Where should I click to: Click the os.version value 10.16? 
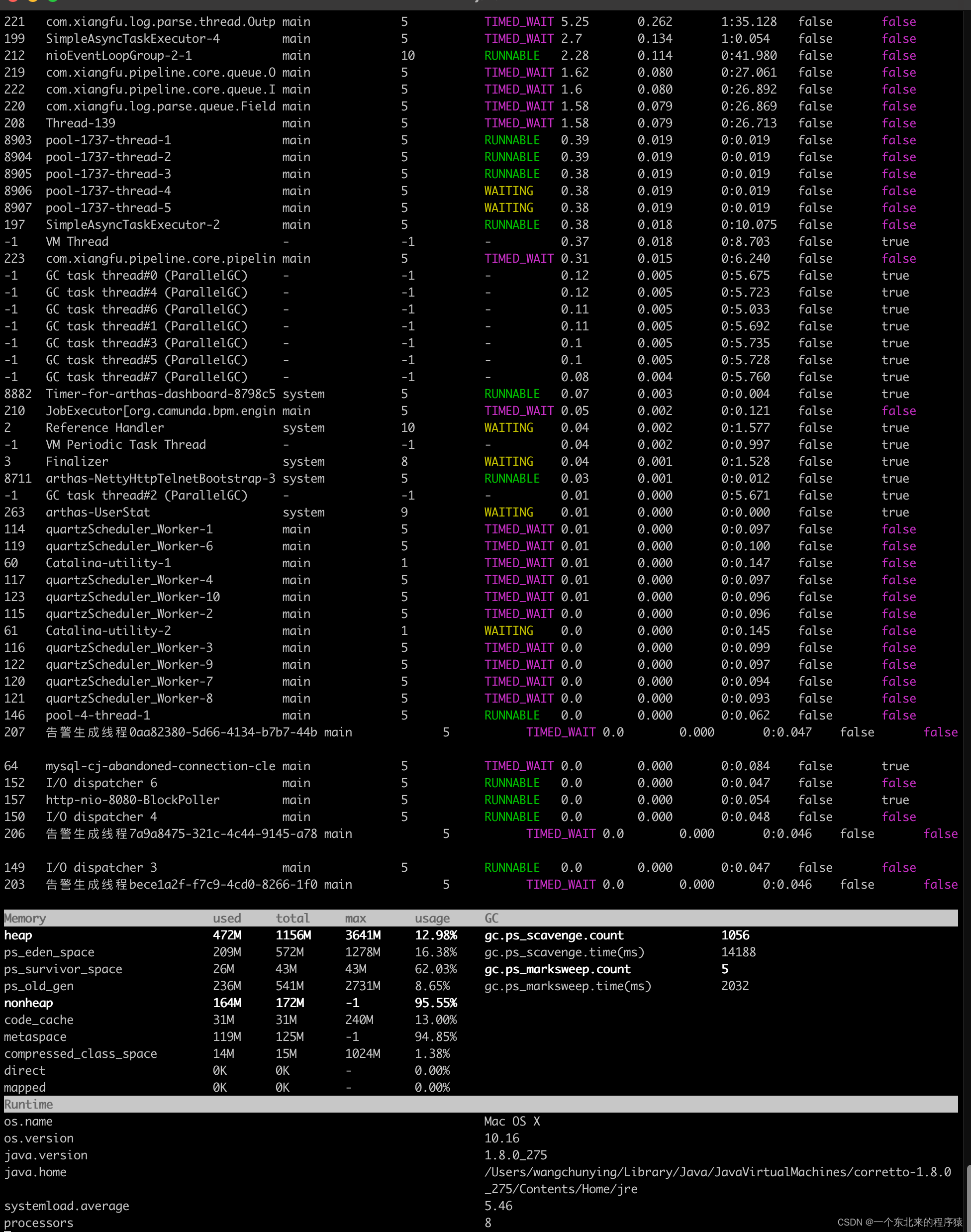(501, 1139)
